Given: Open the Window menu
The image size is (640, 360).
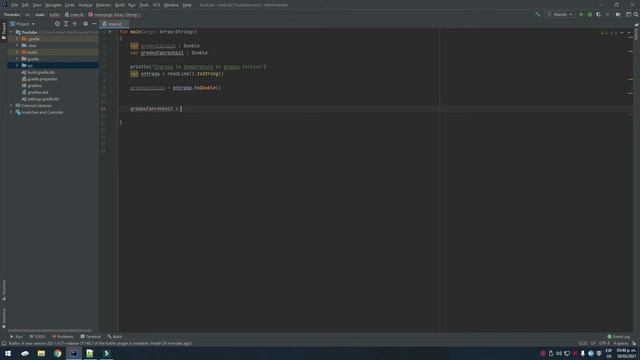Looking at the screenshot, I should (171, 5).
